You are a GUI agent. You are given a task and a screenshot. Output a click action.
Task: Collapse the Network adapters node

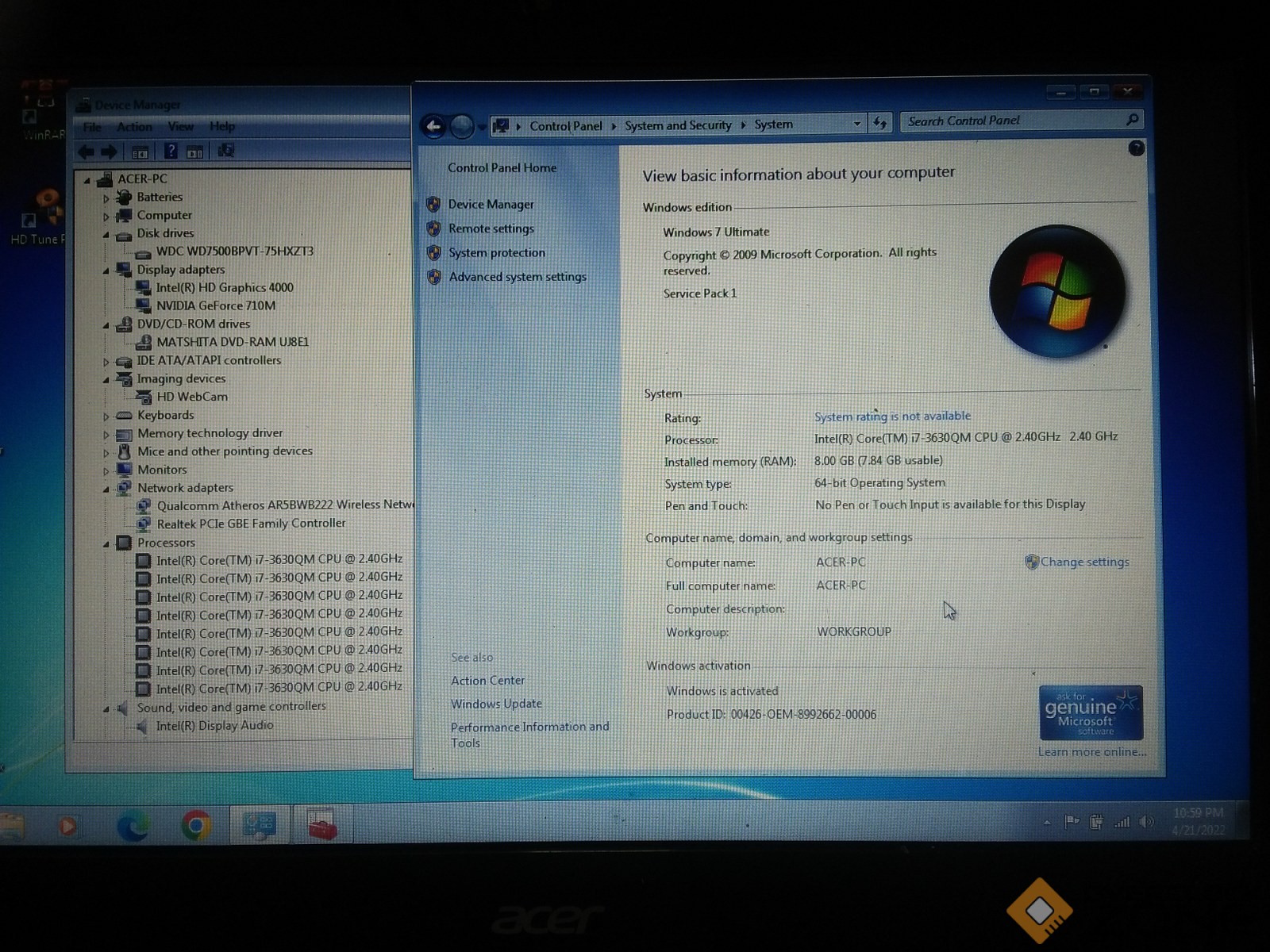pyautogui.click(x=106, y=489)
